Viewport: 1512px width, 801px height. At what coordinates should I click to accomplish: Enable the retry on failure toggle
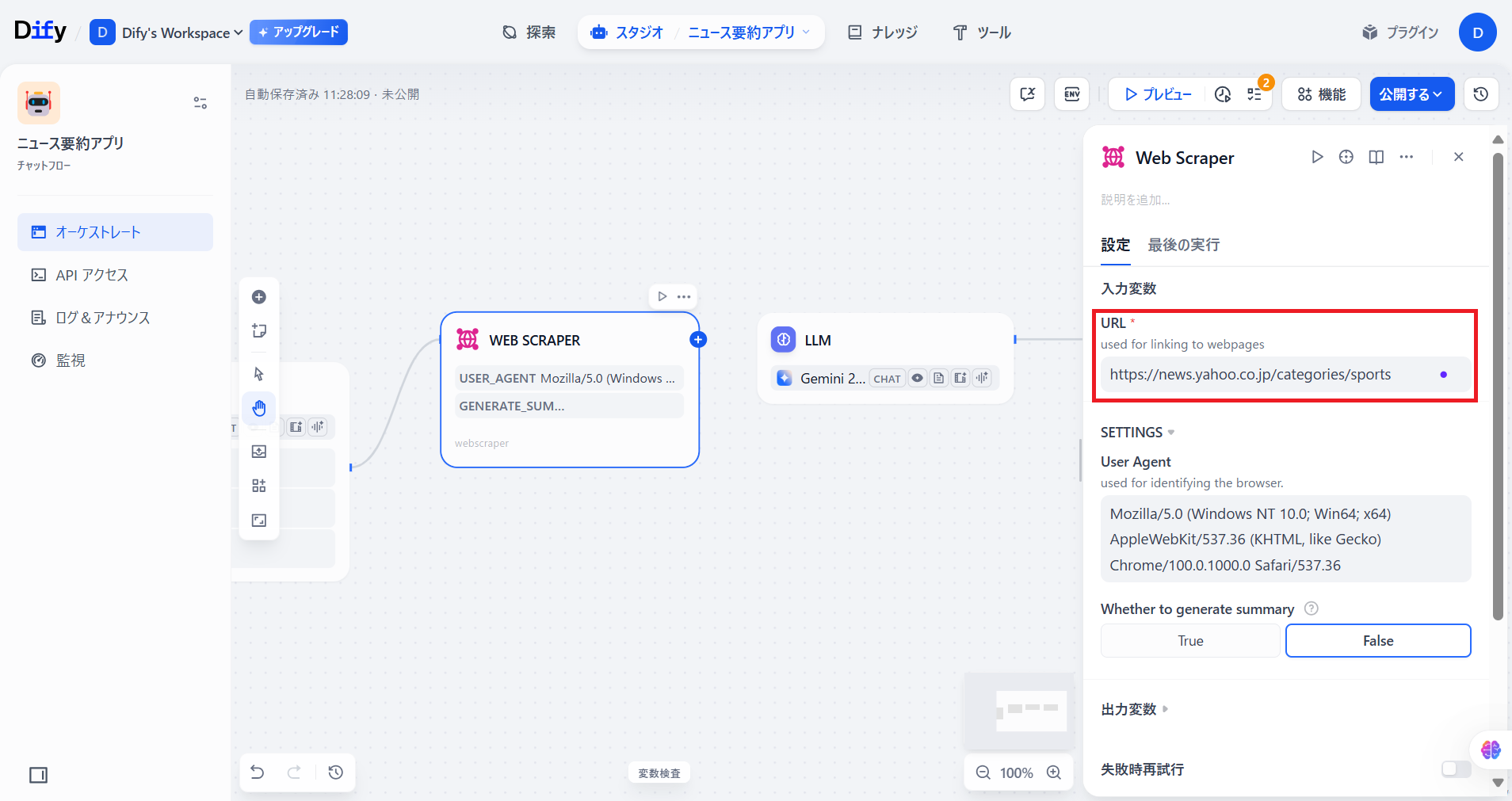[1455, 769]
